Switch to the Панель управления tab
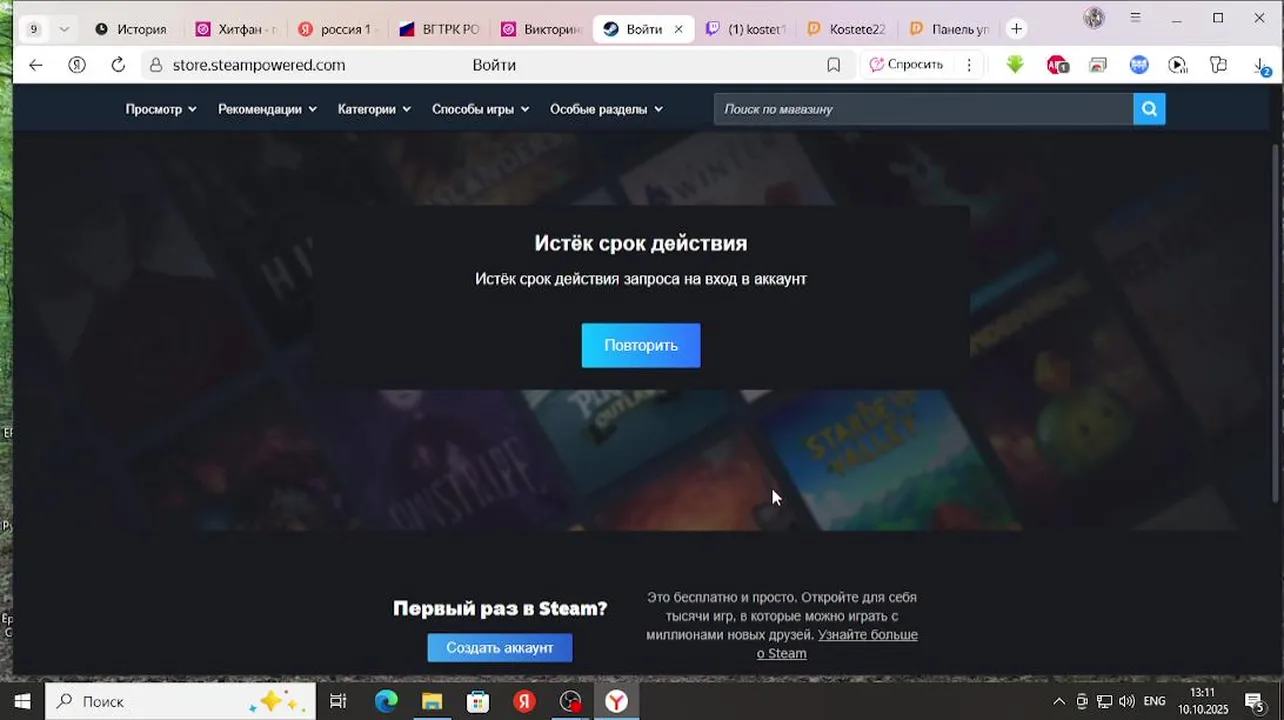The width and height of the screenshot is (1284, 720). coord(950,29)
